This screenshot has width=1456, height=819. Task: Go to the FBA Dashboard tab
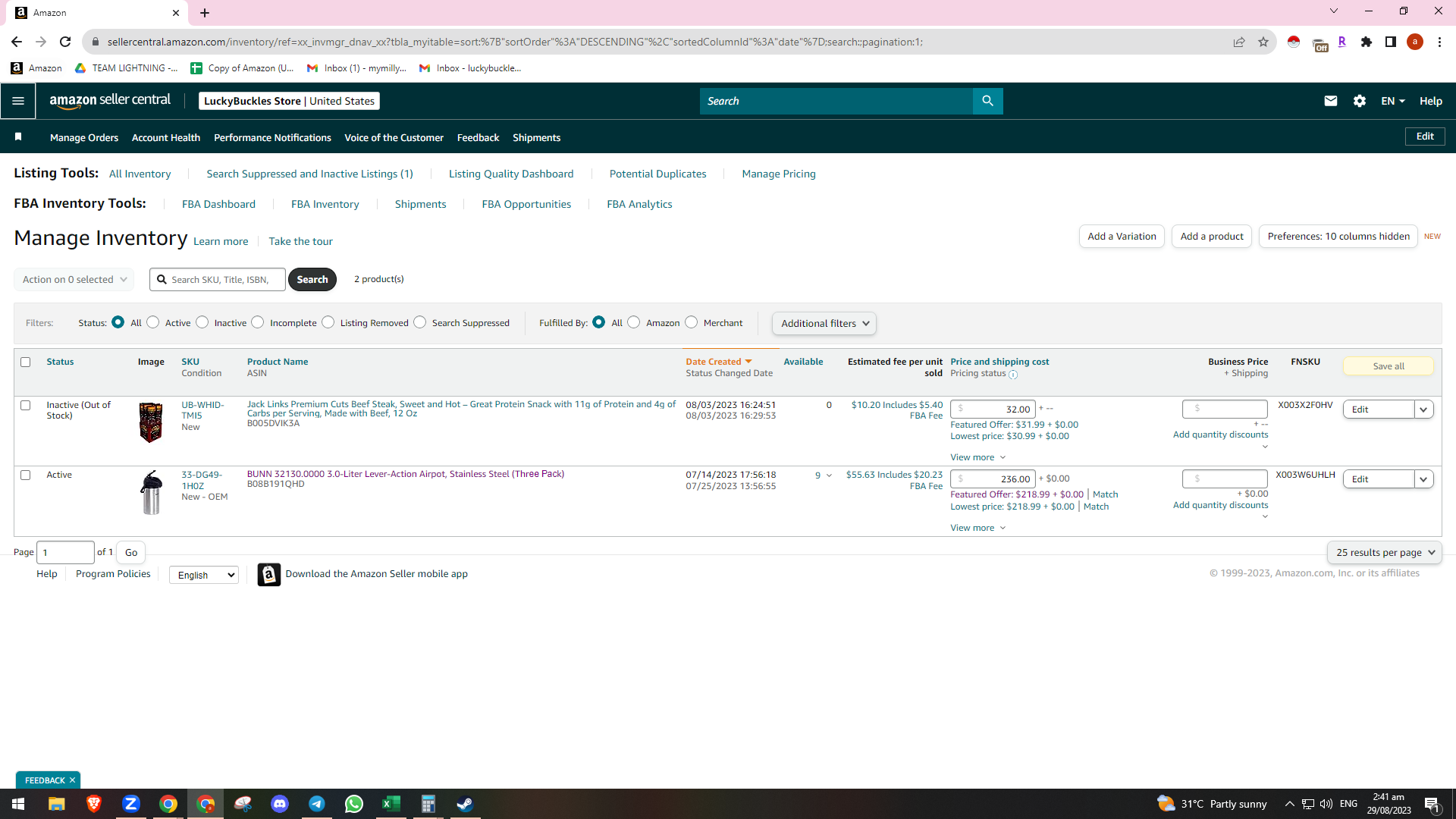pyautogui.click(x=218, y=204)
